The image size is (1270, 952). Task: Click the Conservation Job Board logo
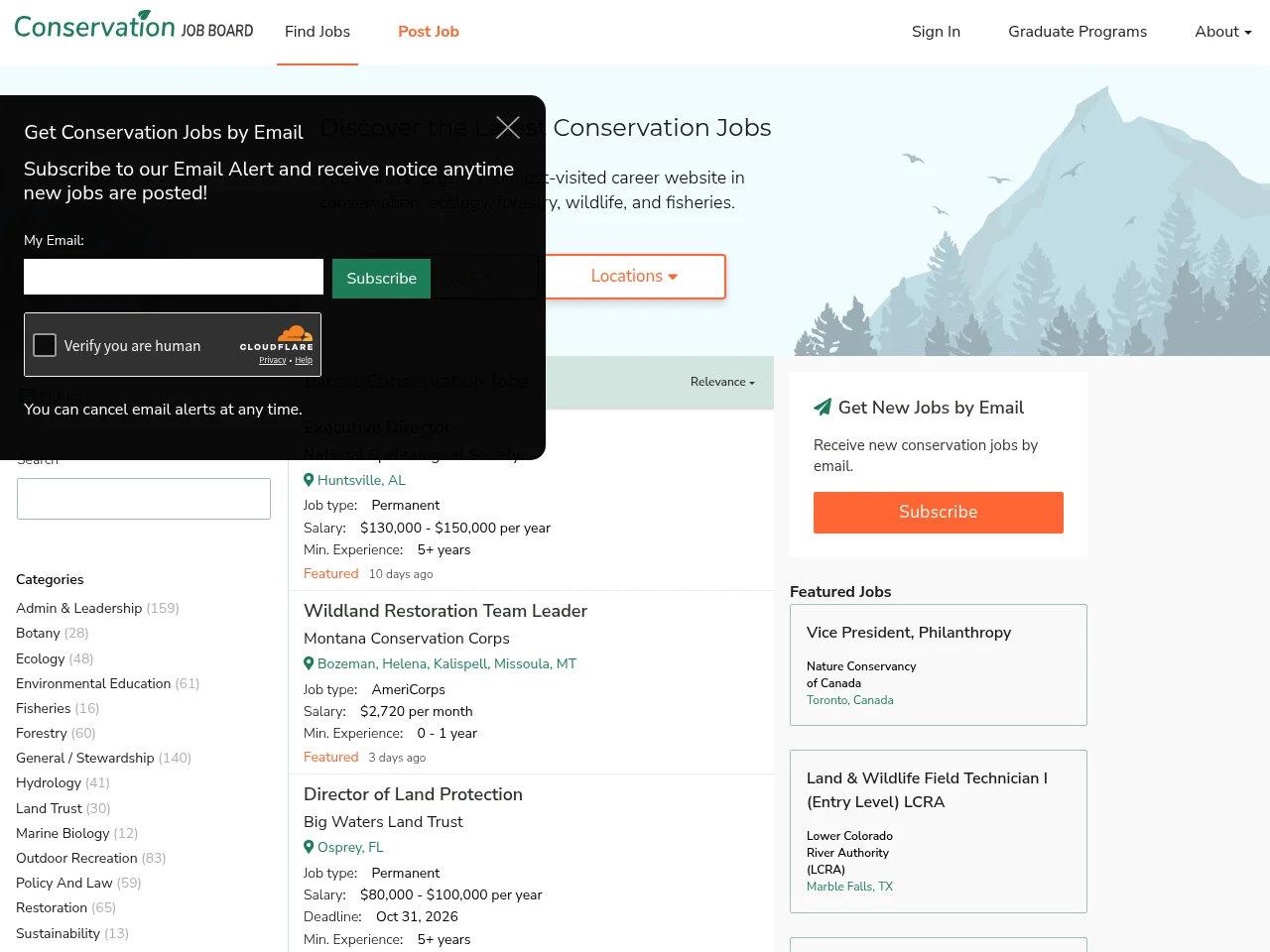(134, 26)
